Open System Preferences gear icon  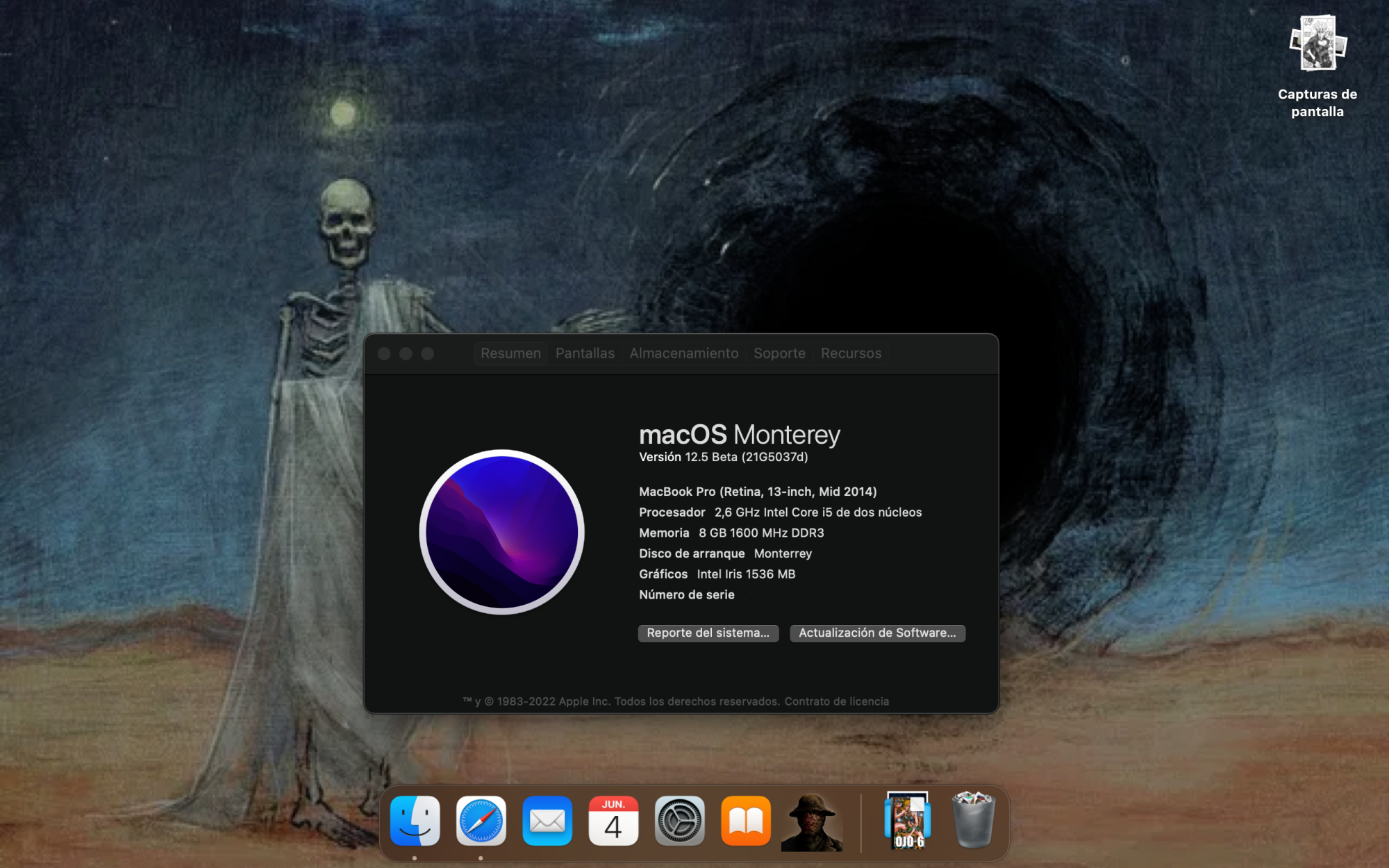(x=679, y=821)
